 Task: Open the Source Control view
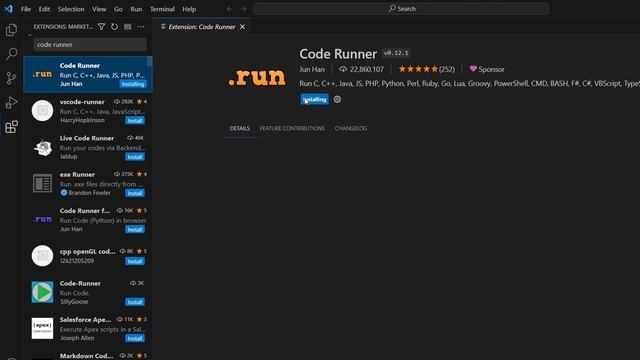11,78
